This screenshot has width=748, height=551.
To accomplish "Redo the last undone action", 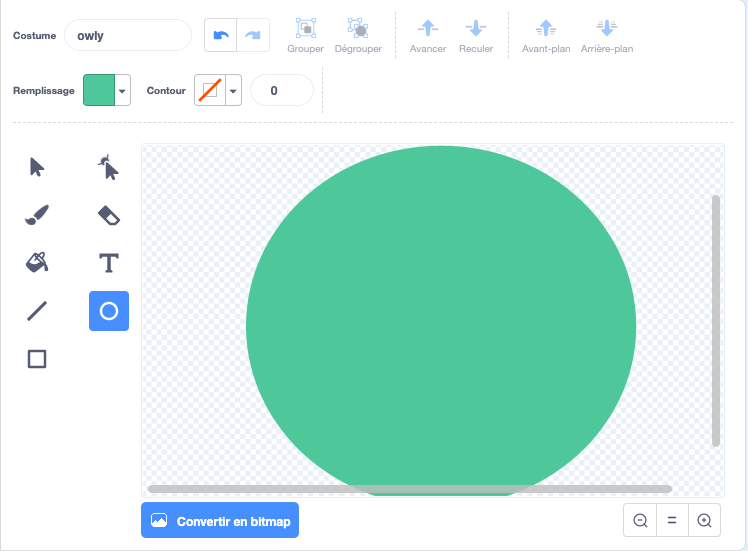I will click(x=253, y=35).
